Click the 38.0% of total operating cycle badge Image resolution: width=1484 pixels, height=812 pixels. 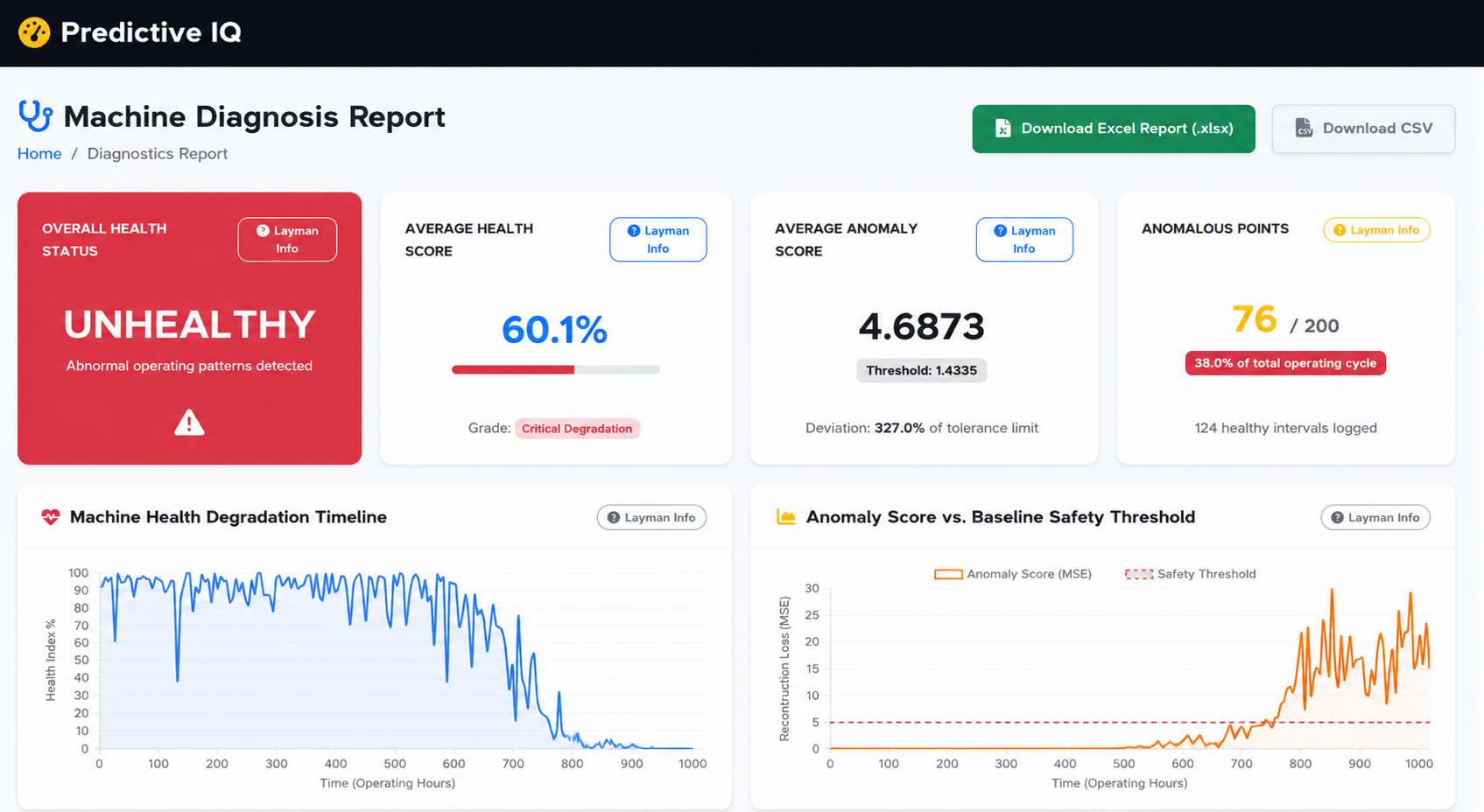[x=1285, y=363]
